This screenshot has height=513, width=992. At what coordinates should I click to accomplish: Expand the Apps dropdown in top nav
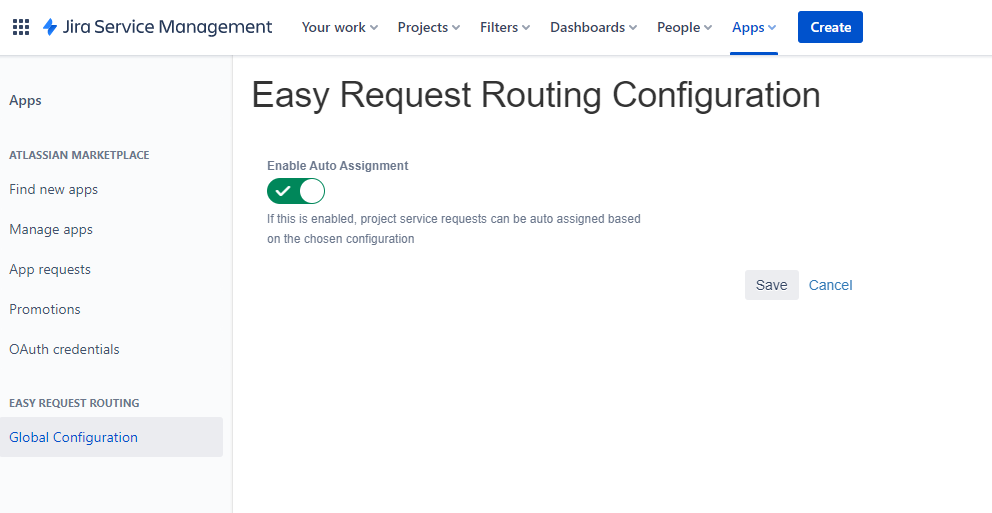pyautogui.click(x=754, y=27)
